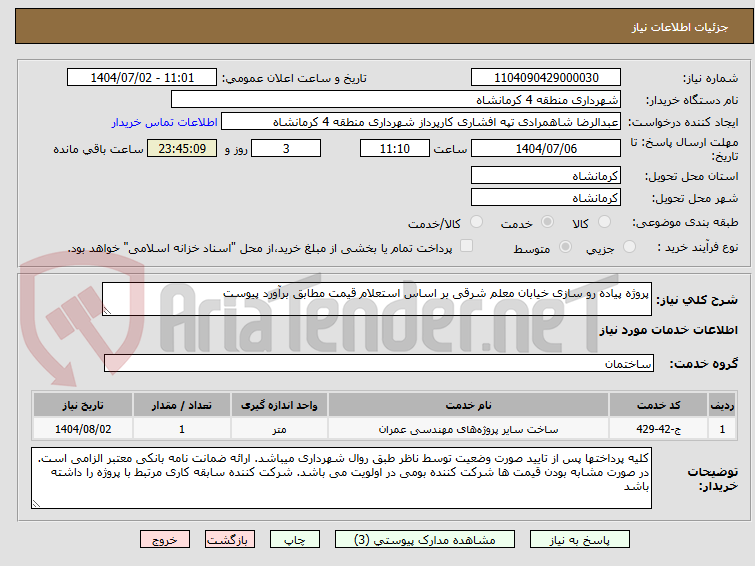
Task: Click the توضیحات خریدار text area
Action: tap(341, 478)
